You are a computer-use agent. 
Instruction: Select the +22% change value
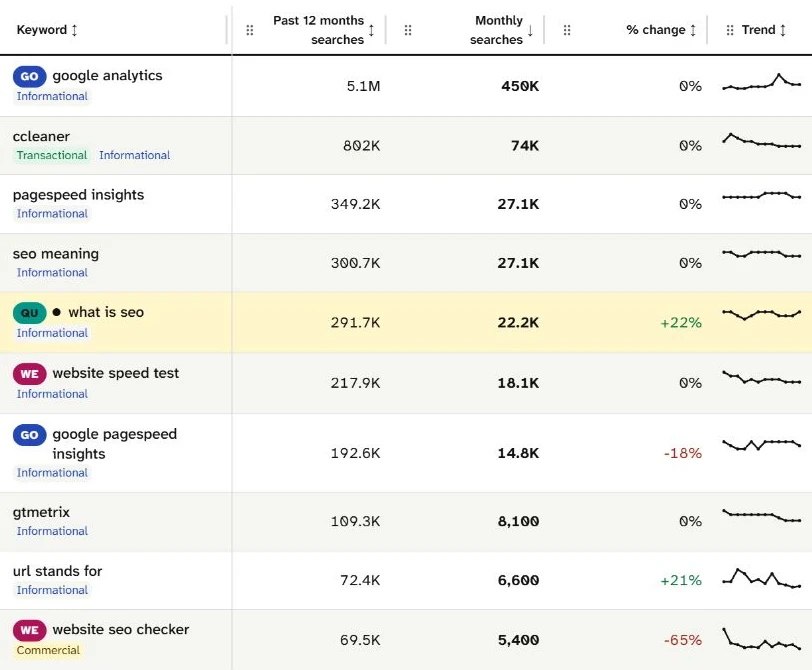pos(681,323)
